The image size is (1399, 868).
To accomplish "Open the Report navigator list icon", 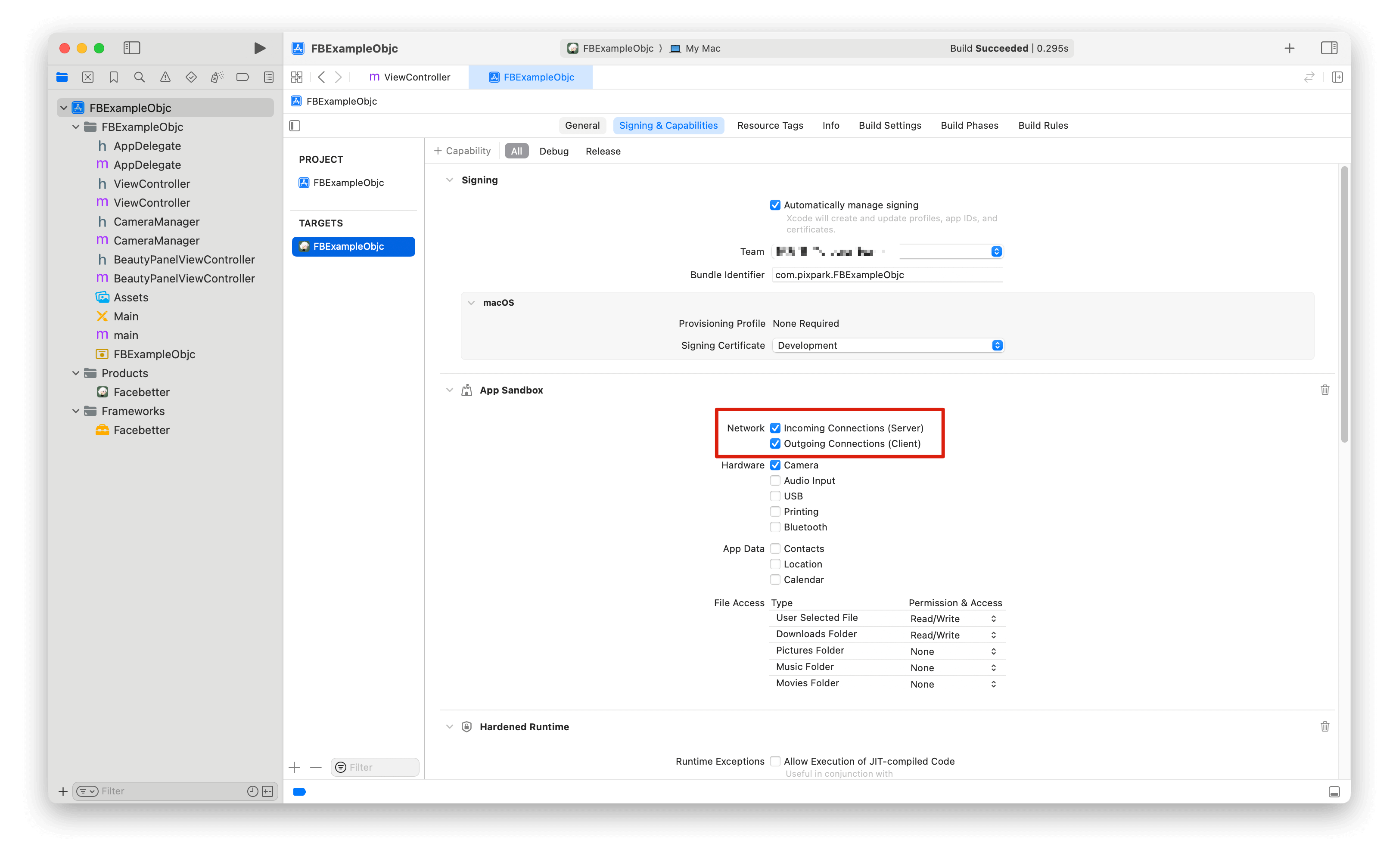I will pyautogui.click(x=268, y=76).
